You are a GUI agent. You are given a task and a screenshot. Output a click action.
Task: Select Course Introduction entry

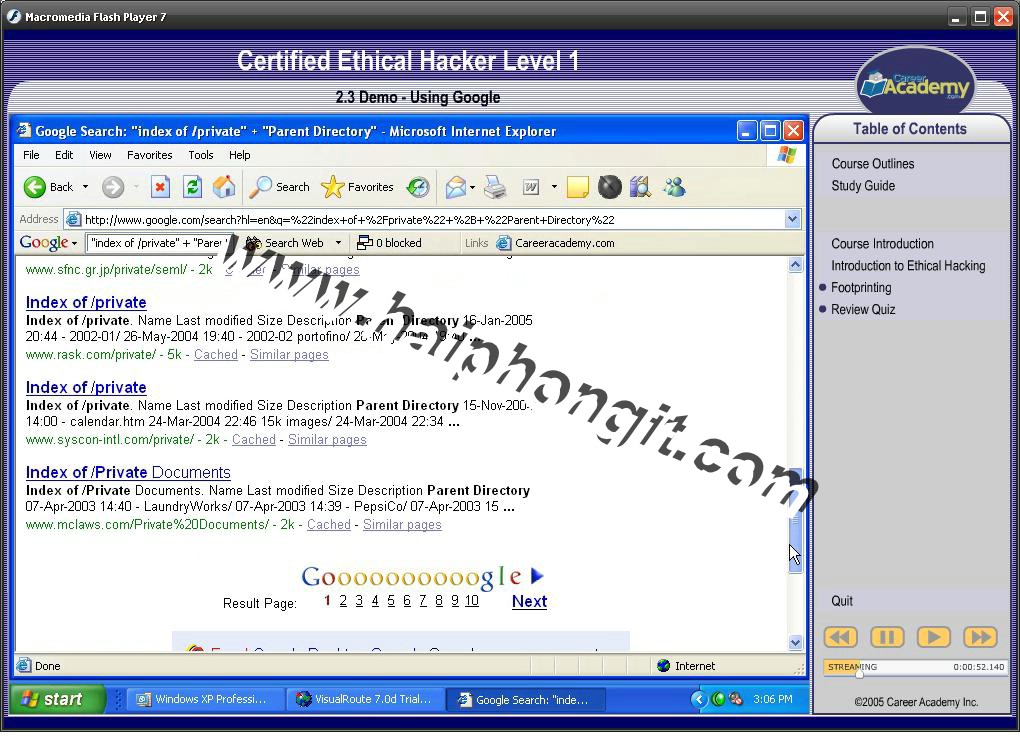pos(882,244)
